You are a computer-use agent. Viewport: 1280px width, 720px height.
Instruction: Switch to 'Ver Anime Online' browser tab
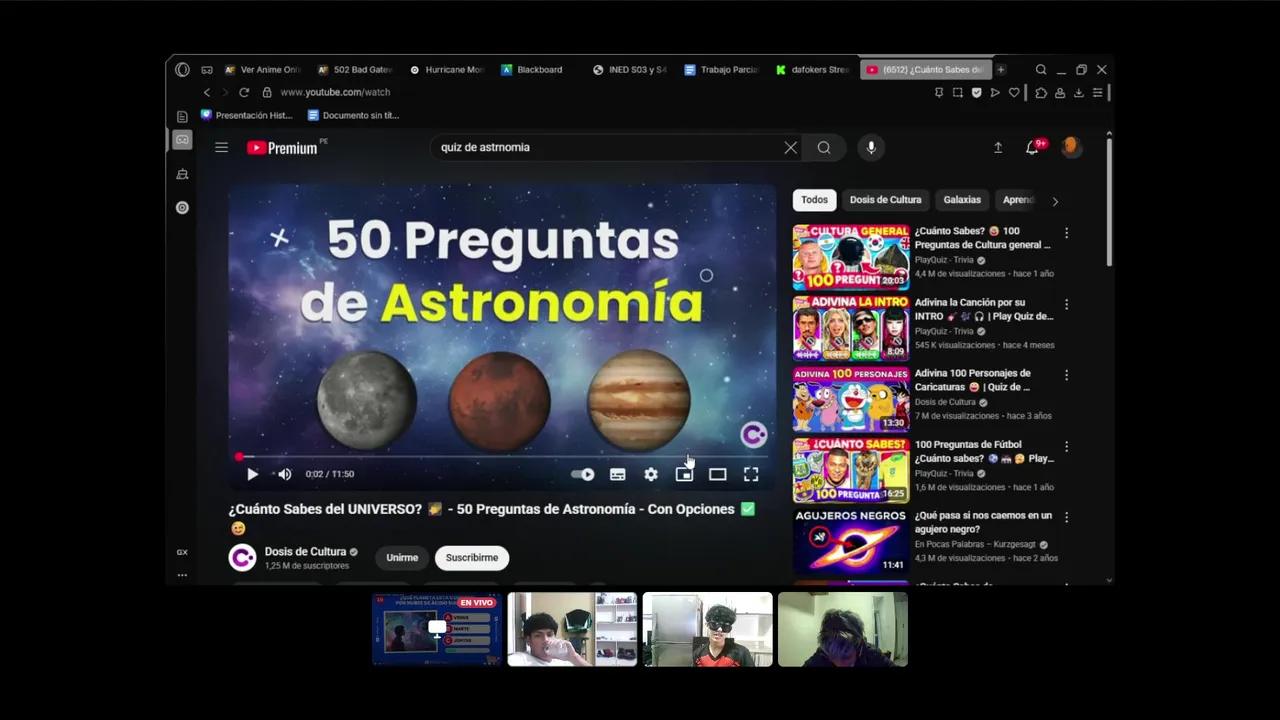point(262,70)
